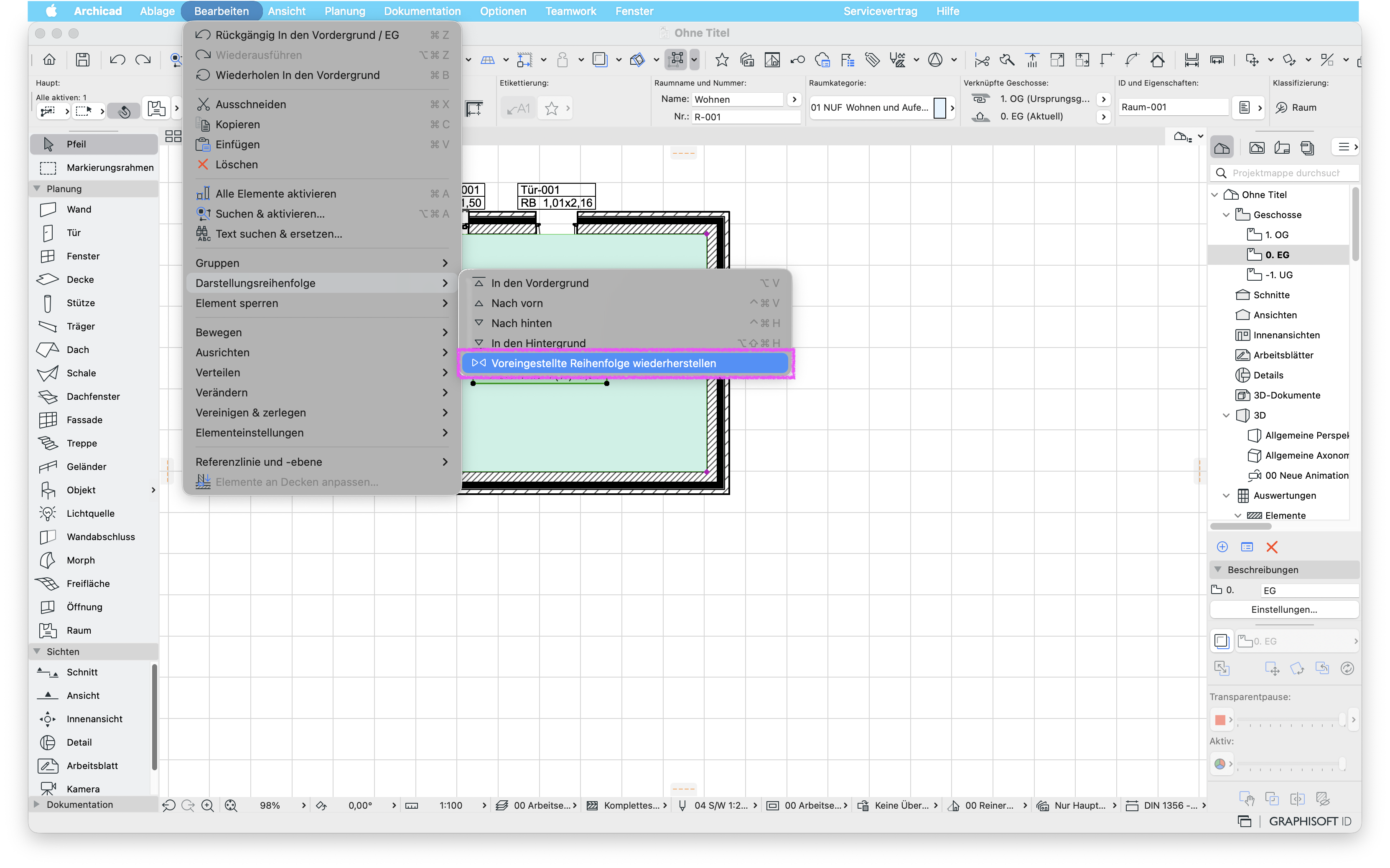Image resolution: width=1390 pixels, height=868 pixels.
Task: Select the Lichtquelle lamp tool
Action: point(94,514)
